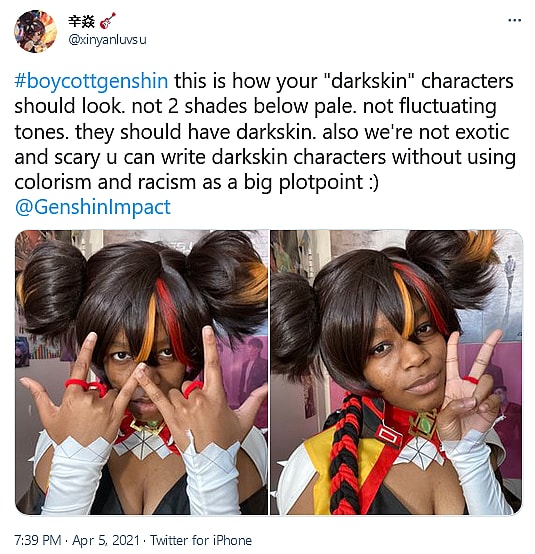Click the Apr 5, 2021 date
The width and height of the screenshot is (535, 554).
coord(106,540)
